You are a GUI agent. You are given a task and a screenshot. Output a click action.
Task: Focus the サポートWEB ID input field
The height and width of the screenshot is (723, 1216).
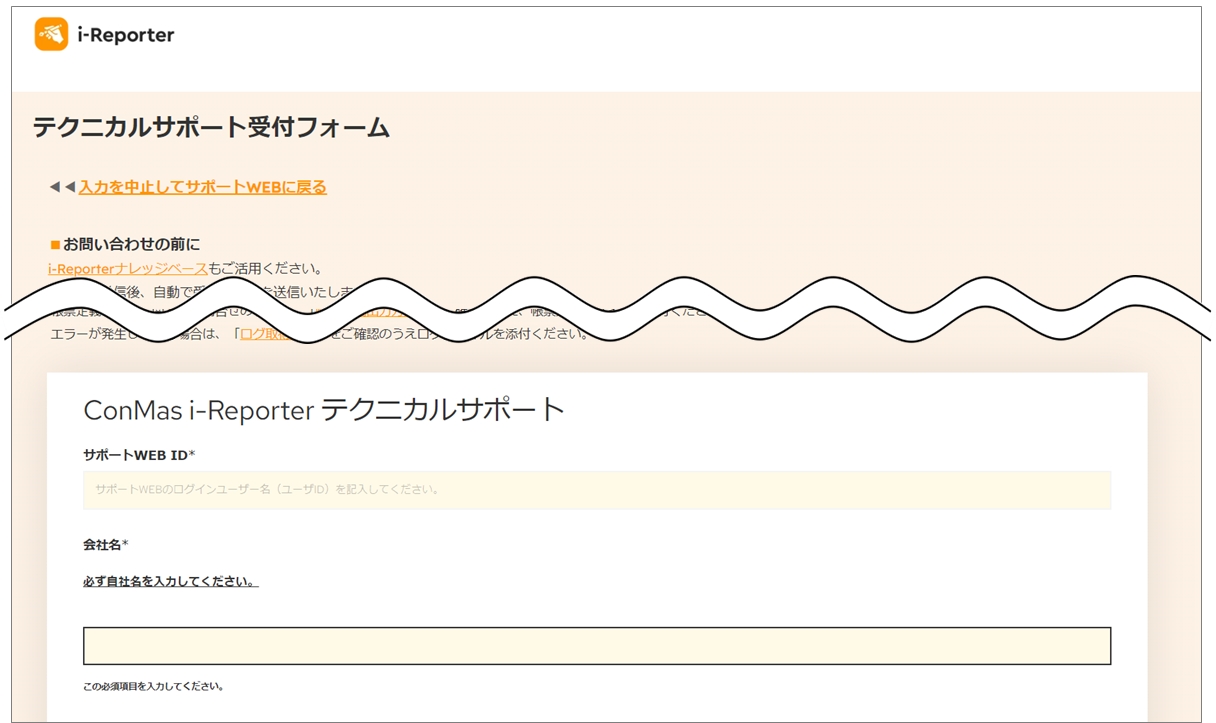click(597, 490)
